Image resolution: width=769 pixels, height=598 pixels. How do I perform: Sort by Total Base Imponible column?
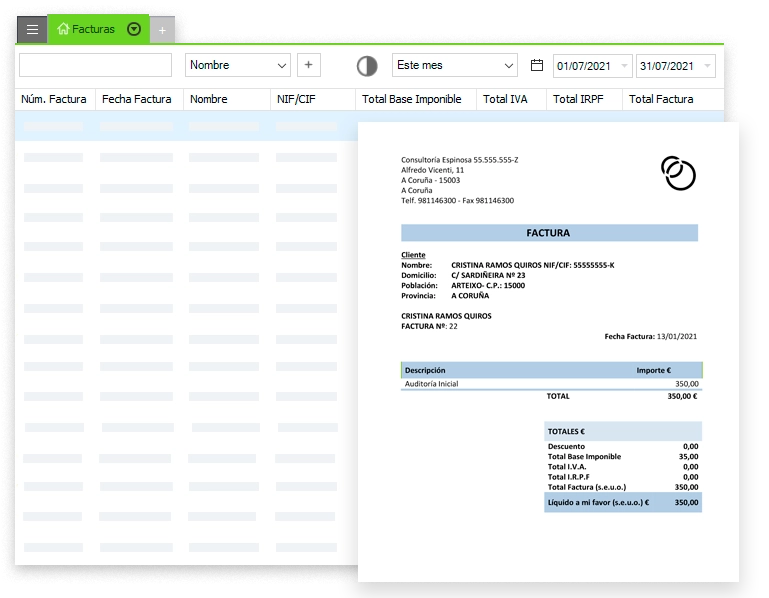coord(412,99)
